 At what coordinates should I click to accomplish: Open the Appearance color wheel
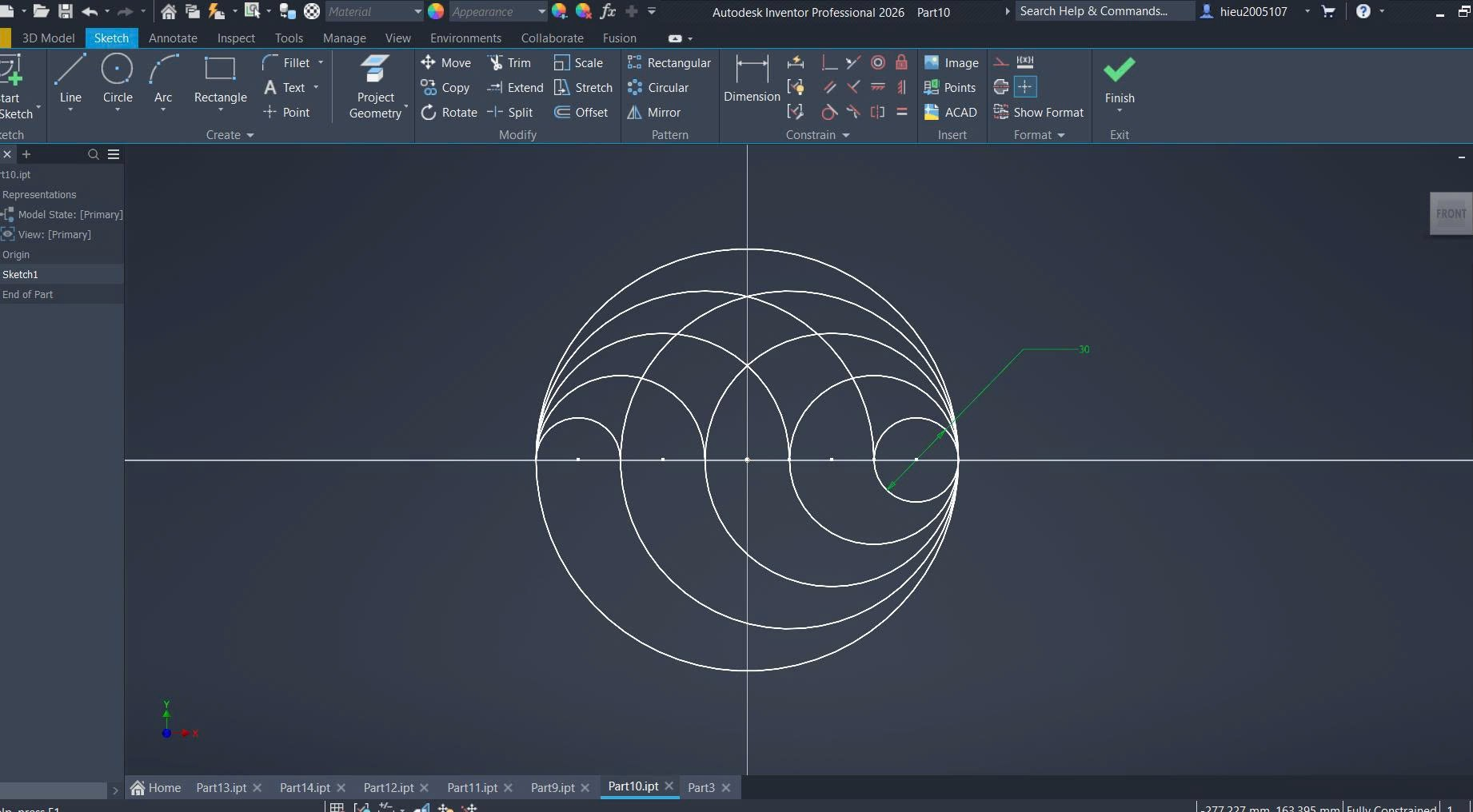click(436, 11)
